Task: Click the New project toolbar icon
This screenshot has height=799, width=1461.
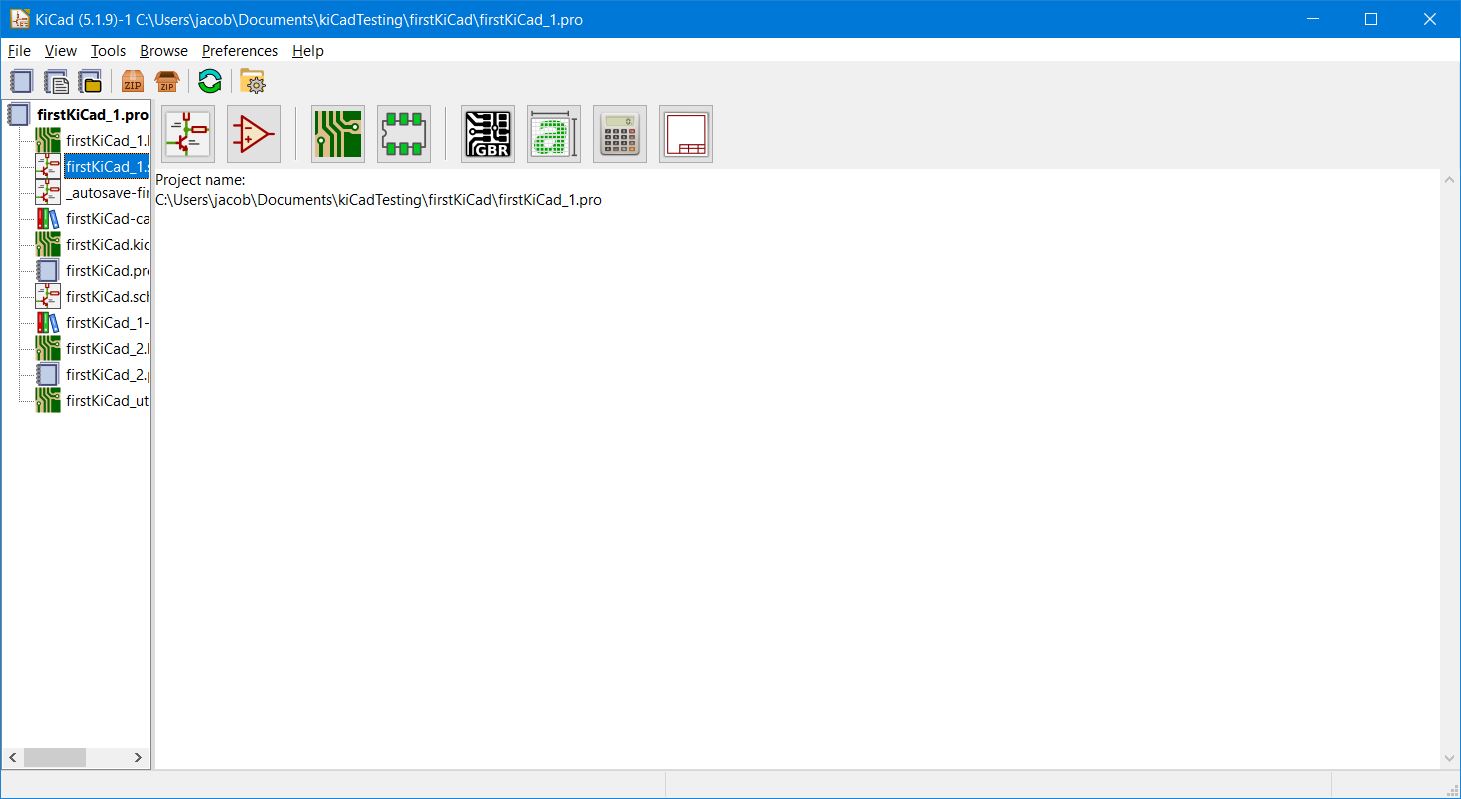Action: pyautogui.click(x=21, y=82)
